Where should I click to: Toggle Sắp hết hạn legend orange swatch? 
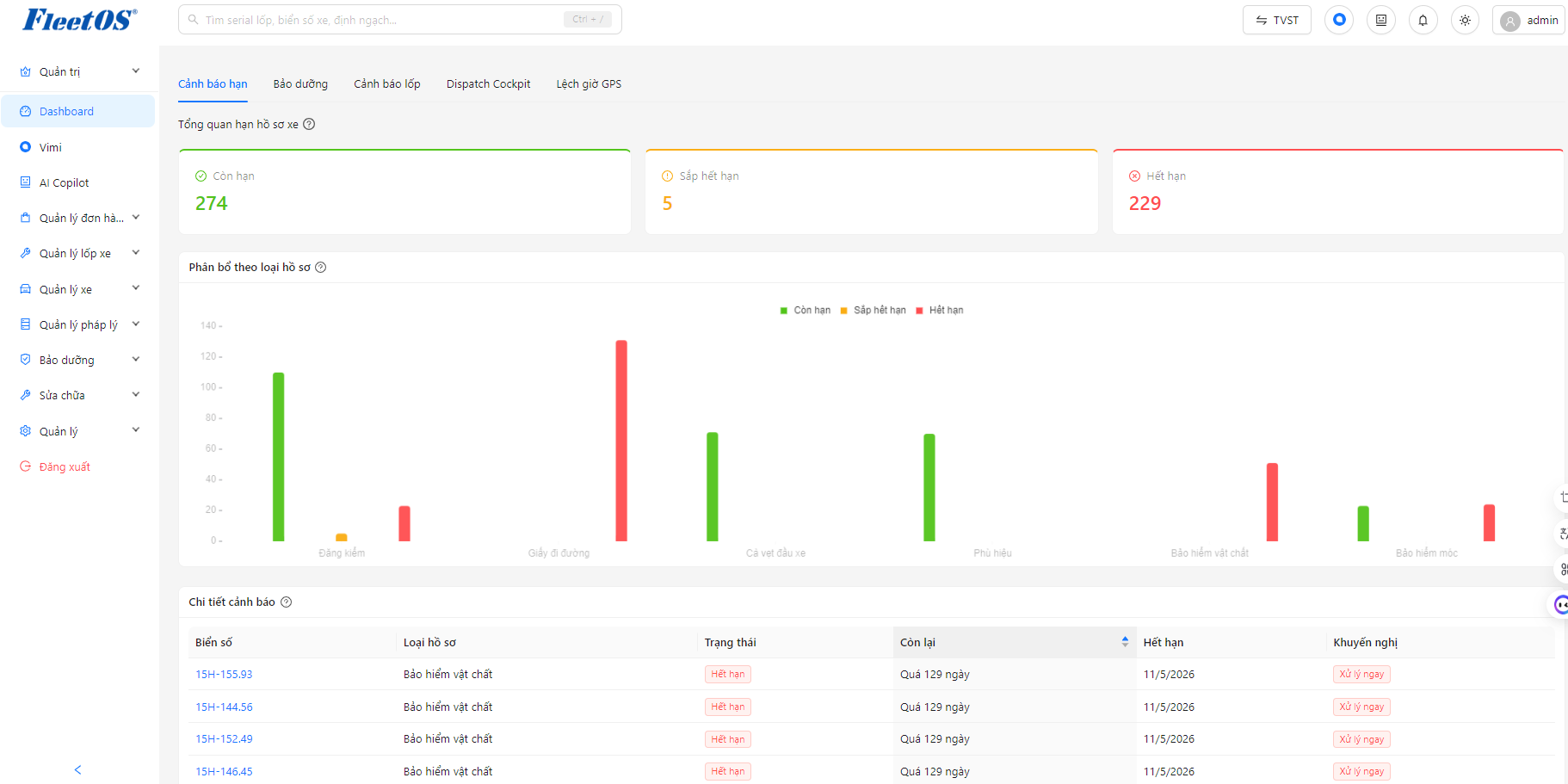pos(844,311)
